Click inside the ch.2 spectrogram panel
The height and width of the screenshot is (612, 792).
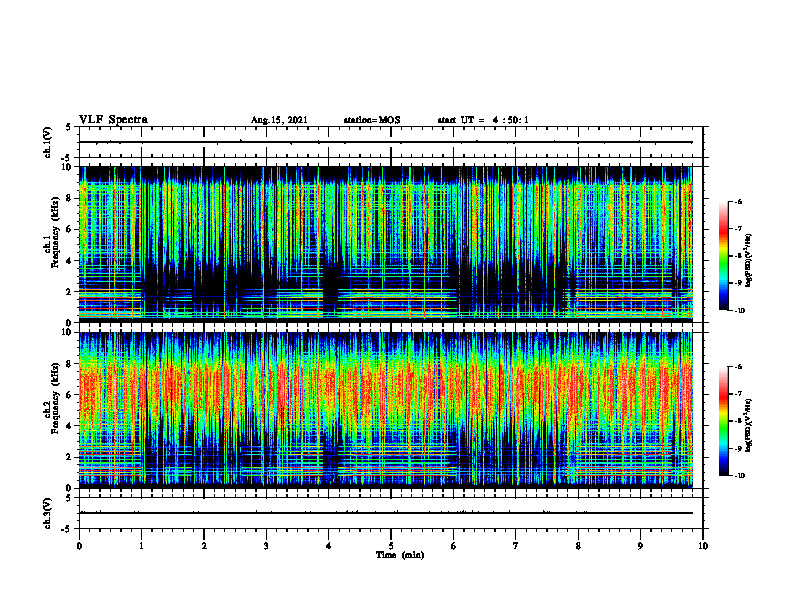tap(386, 410)
